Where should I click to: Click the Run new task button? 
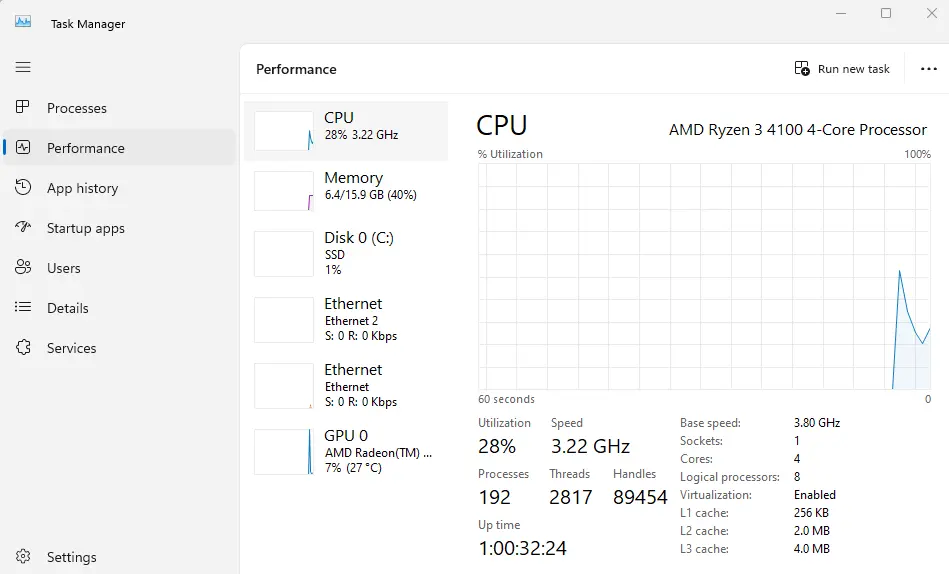coord(842,69)
